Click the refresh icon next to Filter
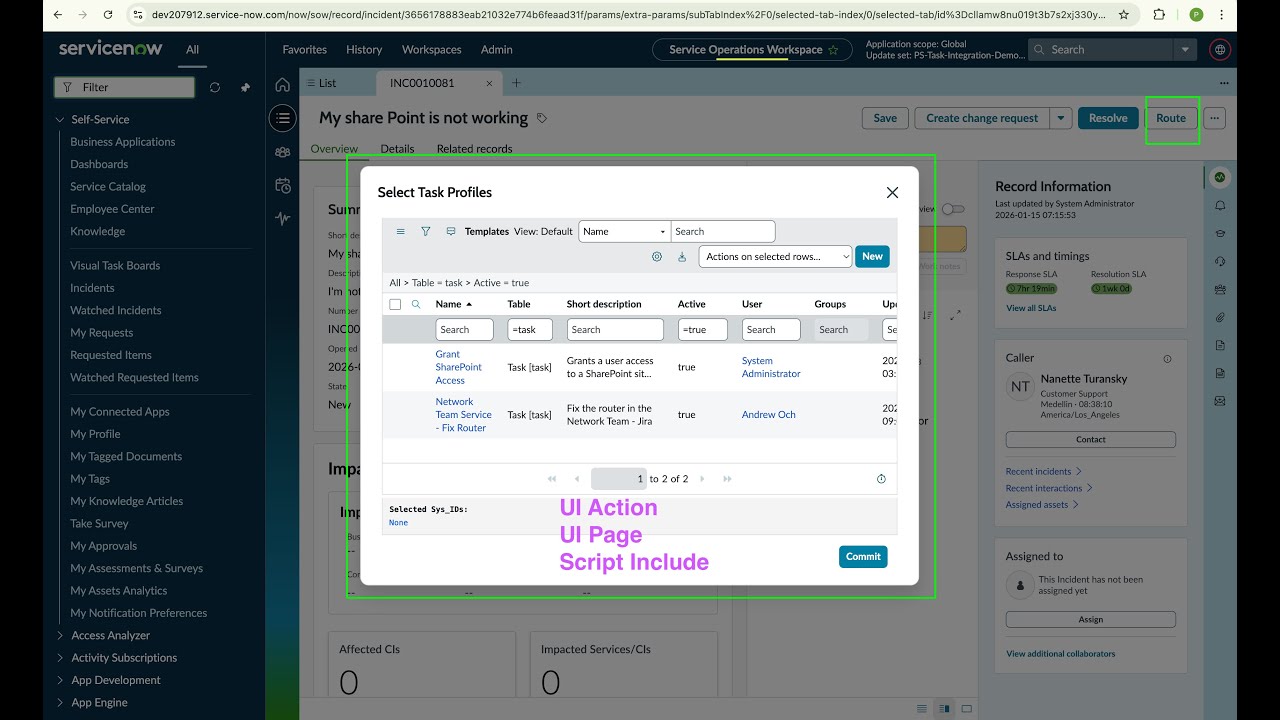The width and height of the screenshot is (1280, 720). click(214, 87)
